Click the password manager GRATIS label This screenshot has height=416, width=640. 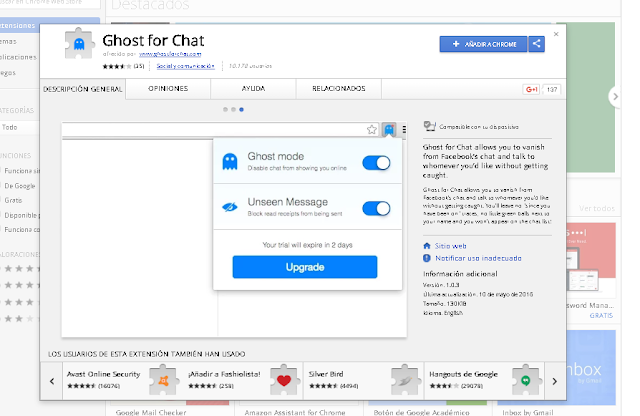point(601,316)
